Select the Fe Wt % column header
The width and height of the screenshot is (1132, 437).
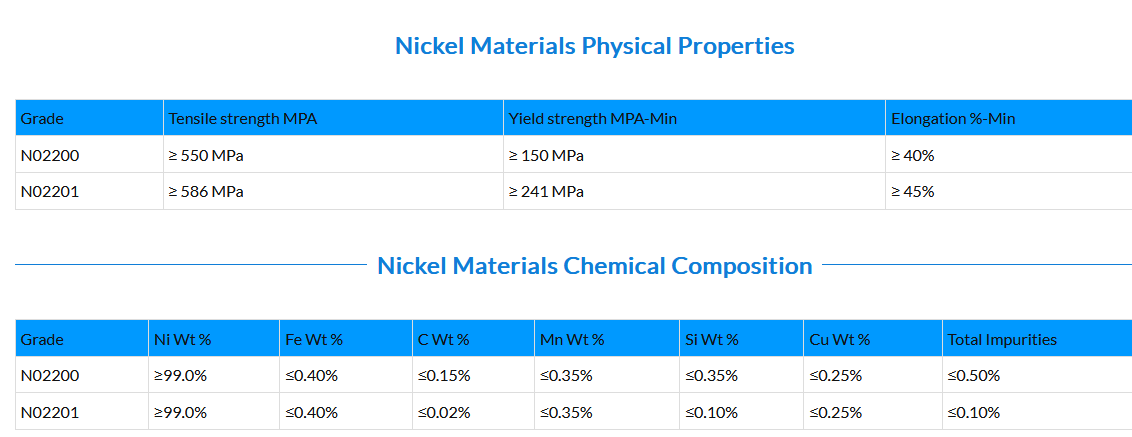point(314,340)
